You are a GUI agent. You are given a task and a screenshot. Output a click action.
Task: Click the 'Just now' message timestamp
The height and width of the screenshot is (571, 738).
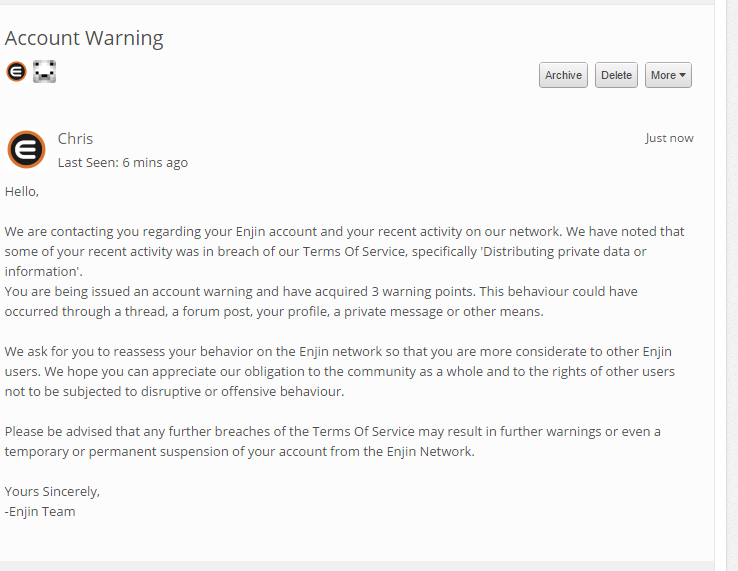[x=669, y=138]
